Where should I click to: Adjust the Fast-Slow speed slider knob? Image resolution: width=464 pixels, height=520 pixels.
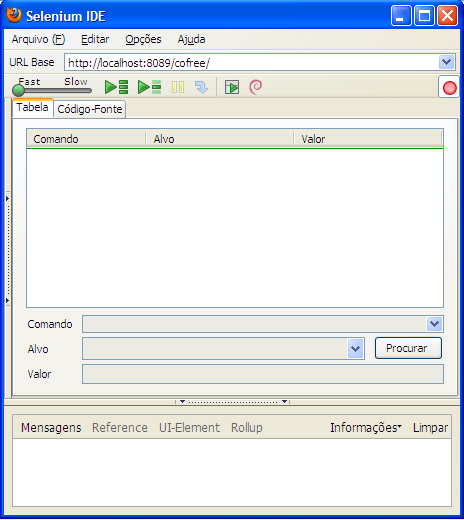tap(18, 90)
